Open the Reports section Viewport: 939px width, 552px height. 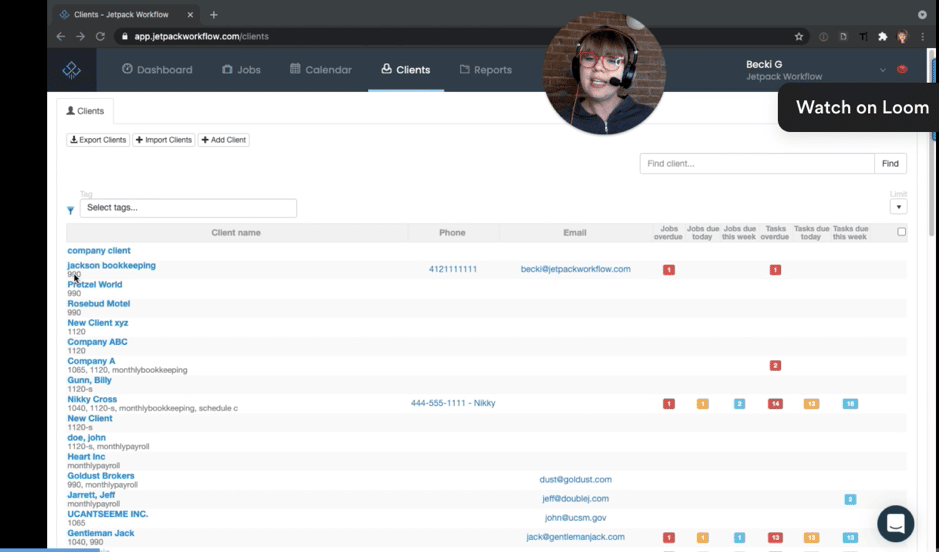(486, 69)
